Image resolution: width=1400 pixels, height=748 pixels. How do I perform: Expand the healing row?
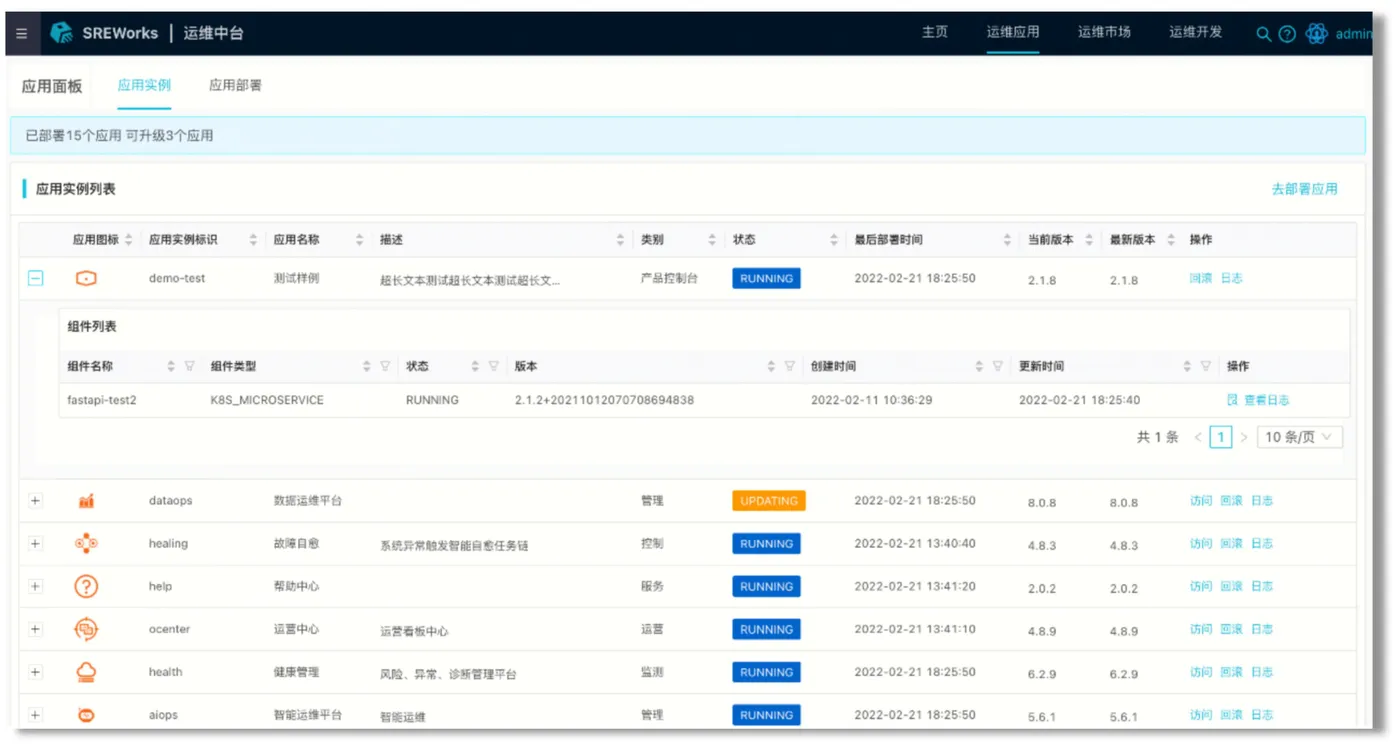pyautogui.click(x=35, y=544)
